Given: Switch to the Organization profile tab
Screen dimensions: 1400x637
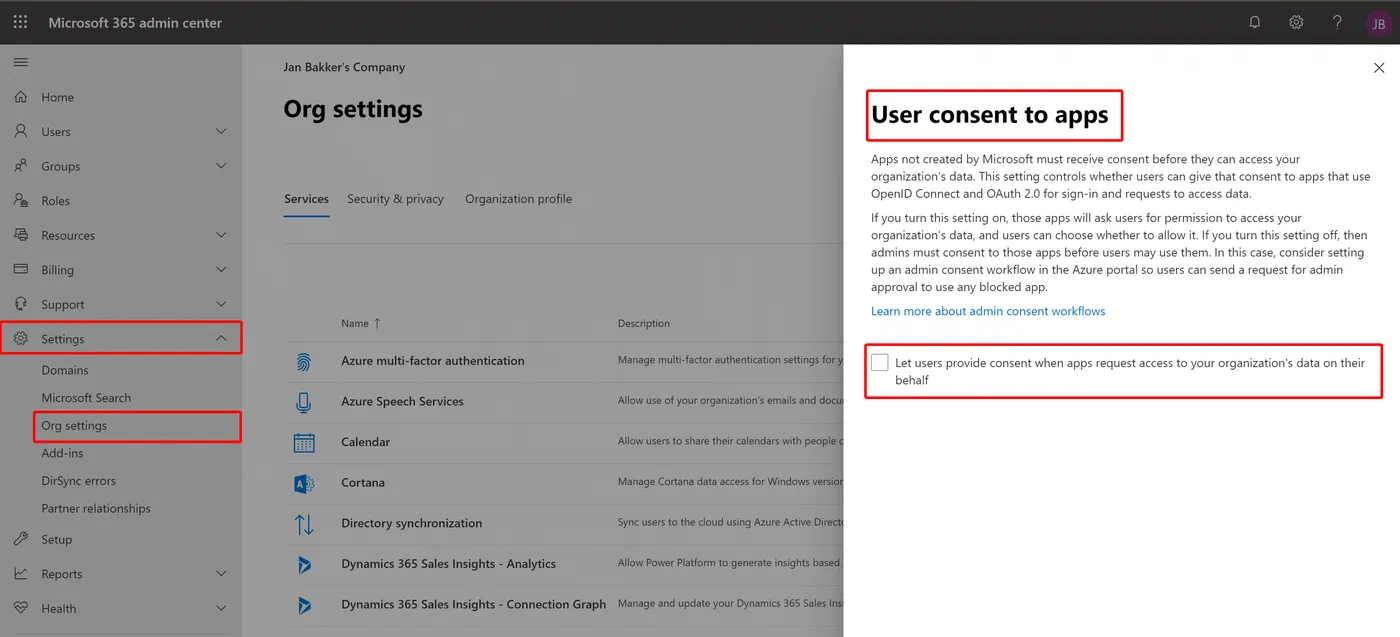Looking at the screenshot, I should [x=518, y=199].
